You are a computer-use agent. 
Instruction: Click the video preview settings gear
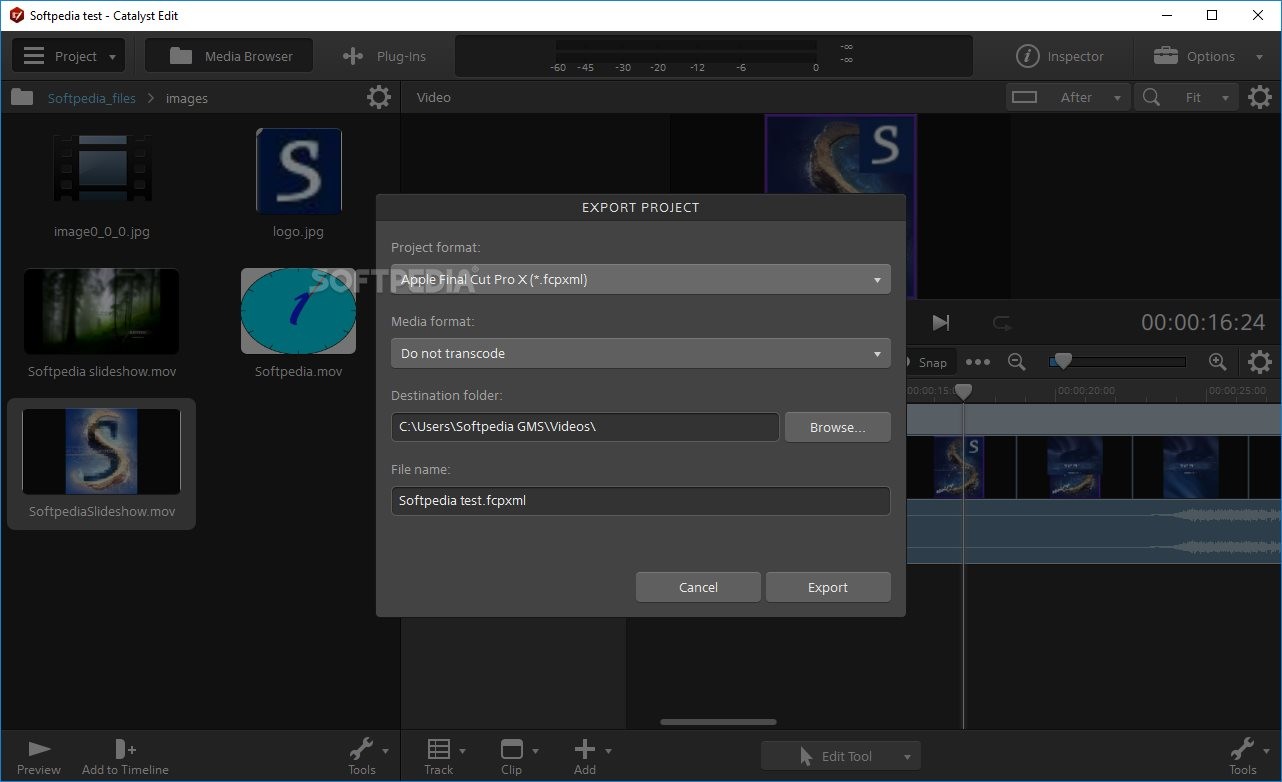point(1260,97)
